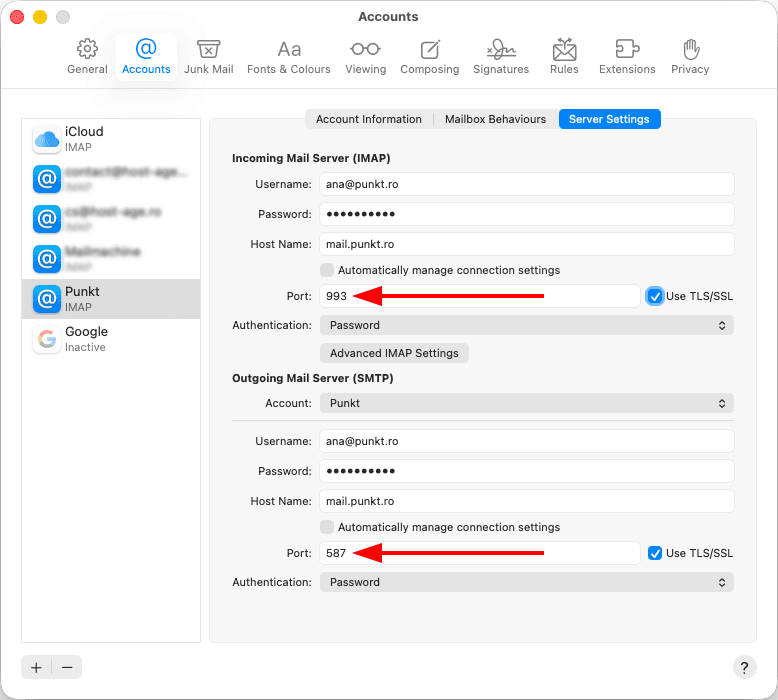Open Composing preferences
The height and width of the screenshot is (700, 778).
point(429,57)
